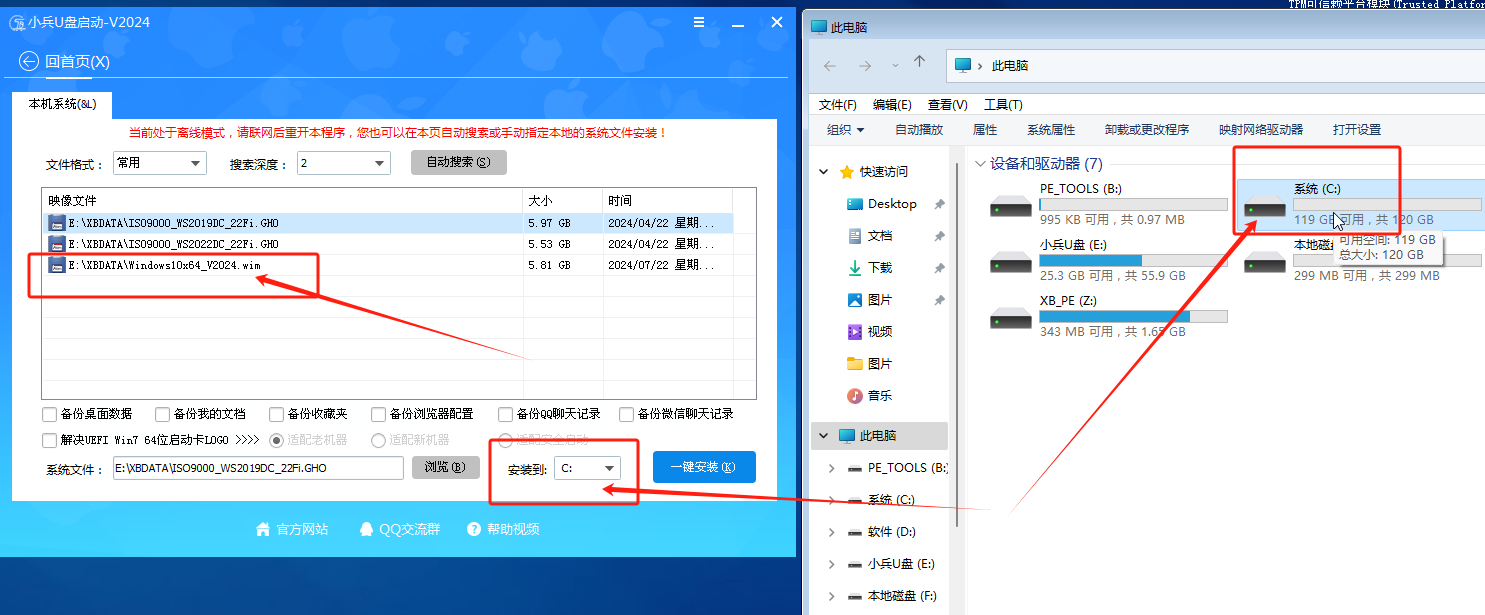This screenshot has height=615, width=1485.
Task: Click the 文档 document icon in the sidebar
Action: click(x=855, y=236)
